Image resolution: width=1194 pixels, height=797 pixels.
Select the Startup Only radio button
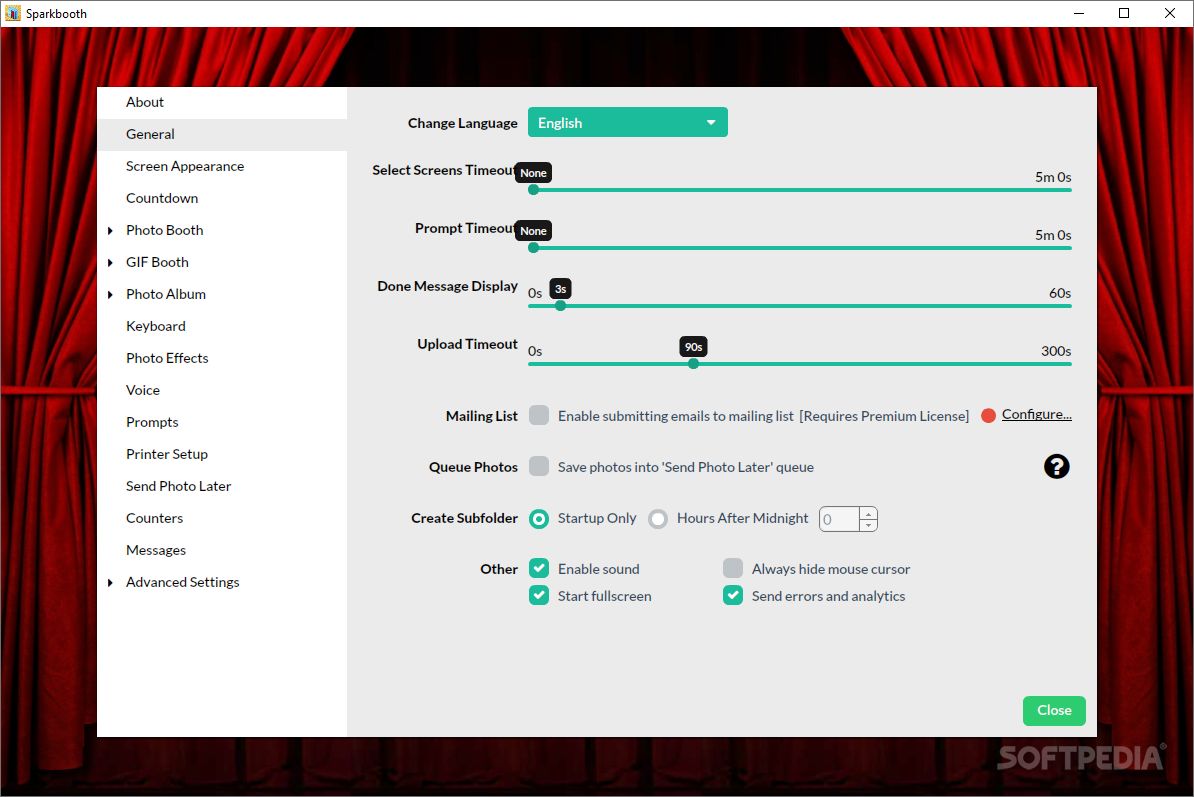(539, 518)
